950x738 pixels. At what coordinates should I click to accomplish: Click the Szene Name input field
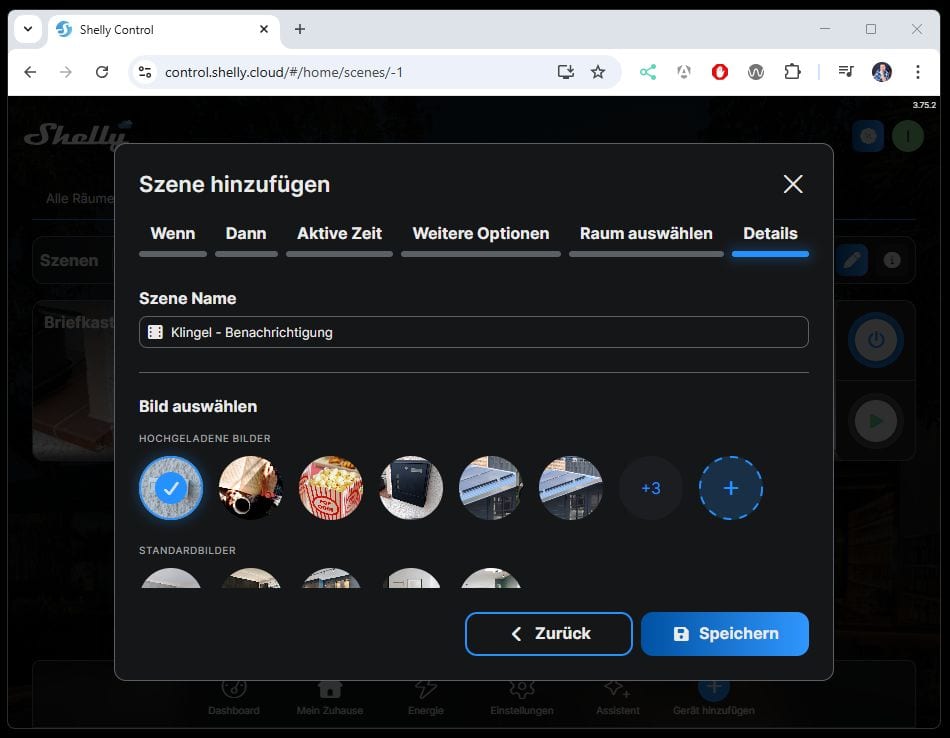[480, 332]
